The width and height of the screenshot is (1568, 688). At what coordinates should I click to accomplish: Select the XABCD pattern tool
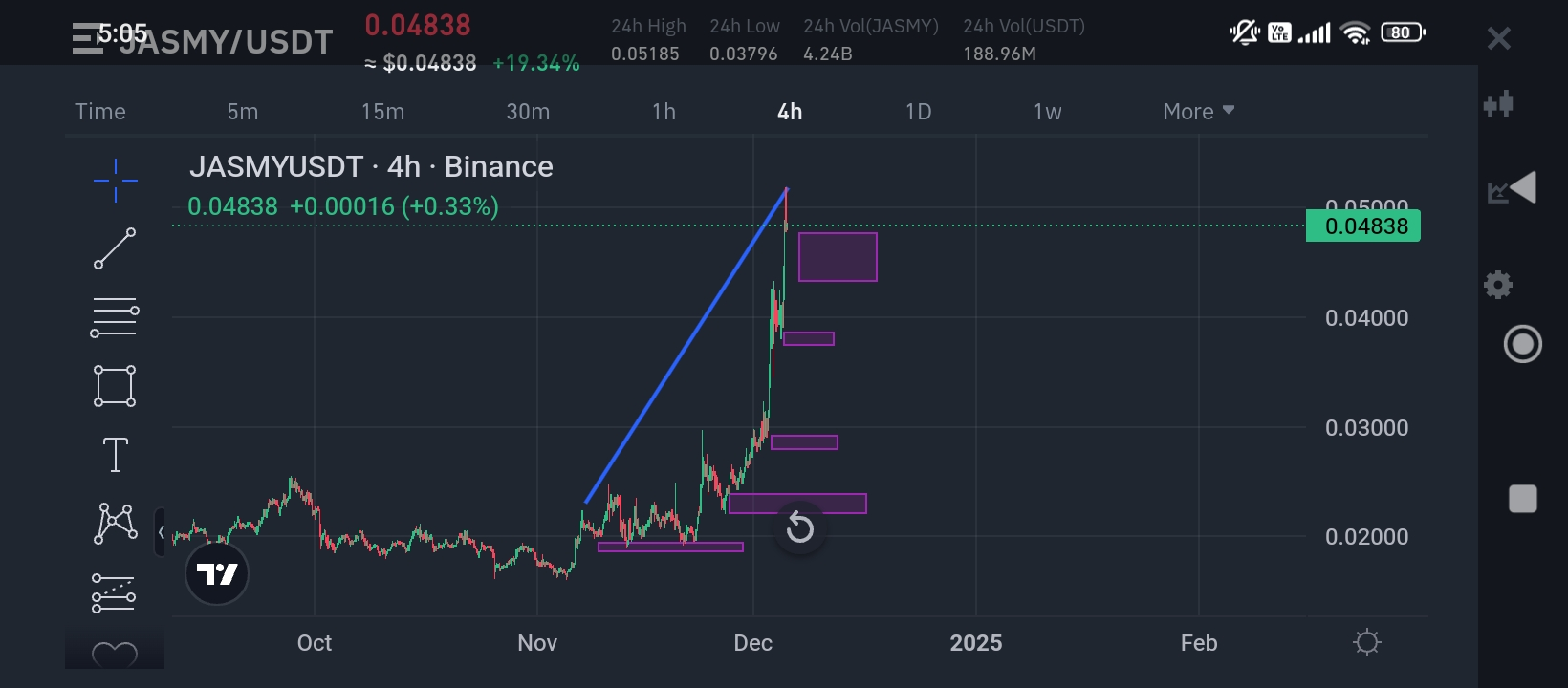[x=115, y=523]
